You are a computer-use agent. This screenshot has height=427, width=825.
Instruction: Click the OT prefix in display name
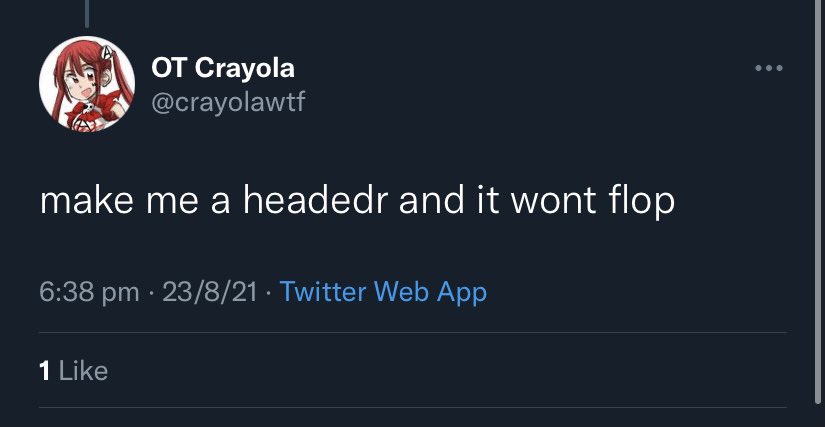click(168, 68)
